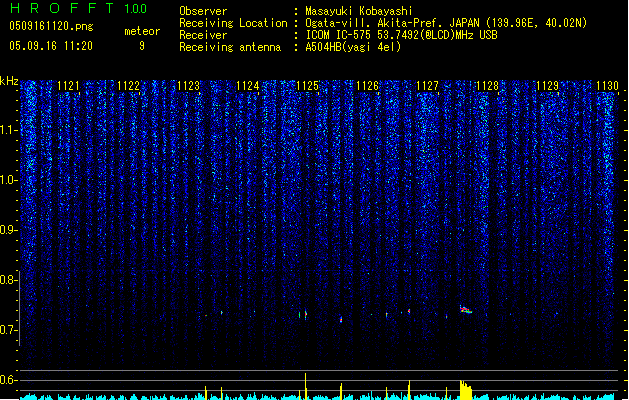Click the kHz axis unit label

[x=9, y=81]
